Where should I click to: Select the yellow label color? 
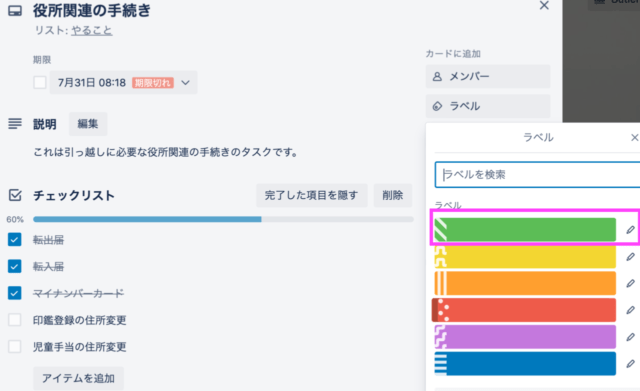coord(525,257)
